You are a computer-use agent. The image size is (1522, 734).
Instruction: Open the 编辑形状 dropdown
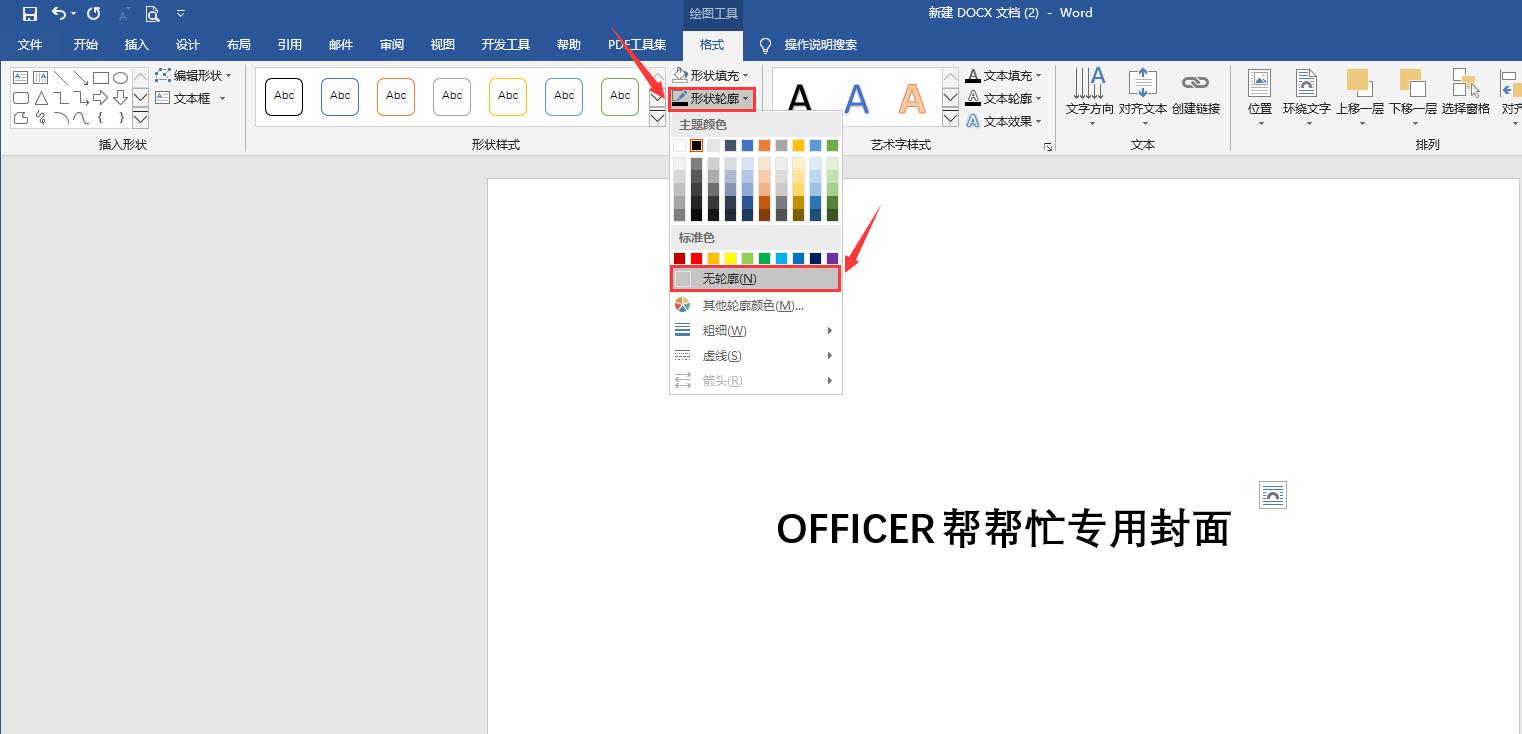click(x=196, y=75)
